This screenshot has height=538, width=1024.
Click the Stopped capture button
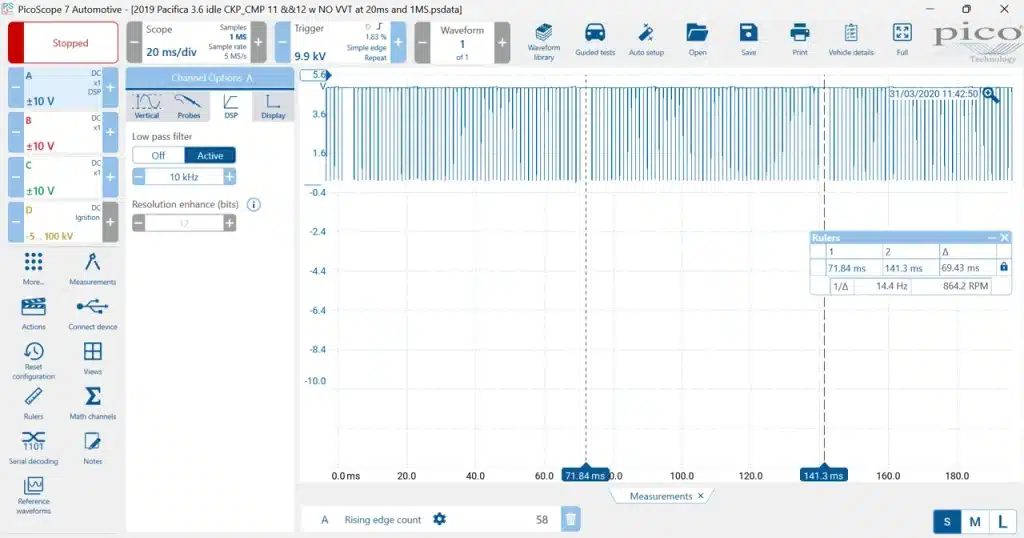click(x=63, y=43)
